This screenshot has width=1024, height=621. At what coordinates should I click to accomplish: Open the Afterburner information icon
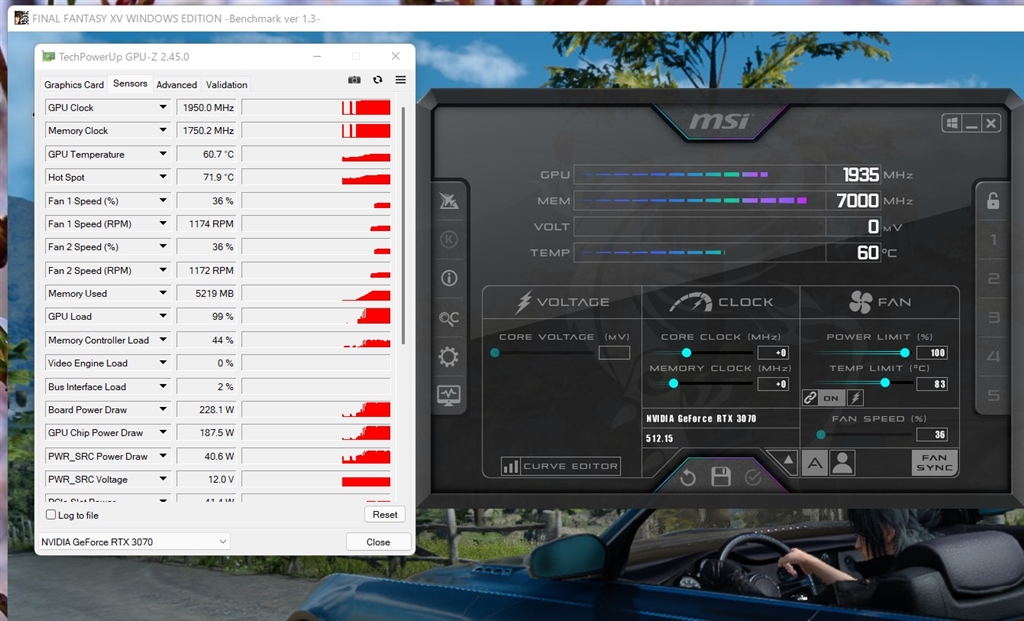point(449,278)
